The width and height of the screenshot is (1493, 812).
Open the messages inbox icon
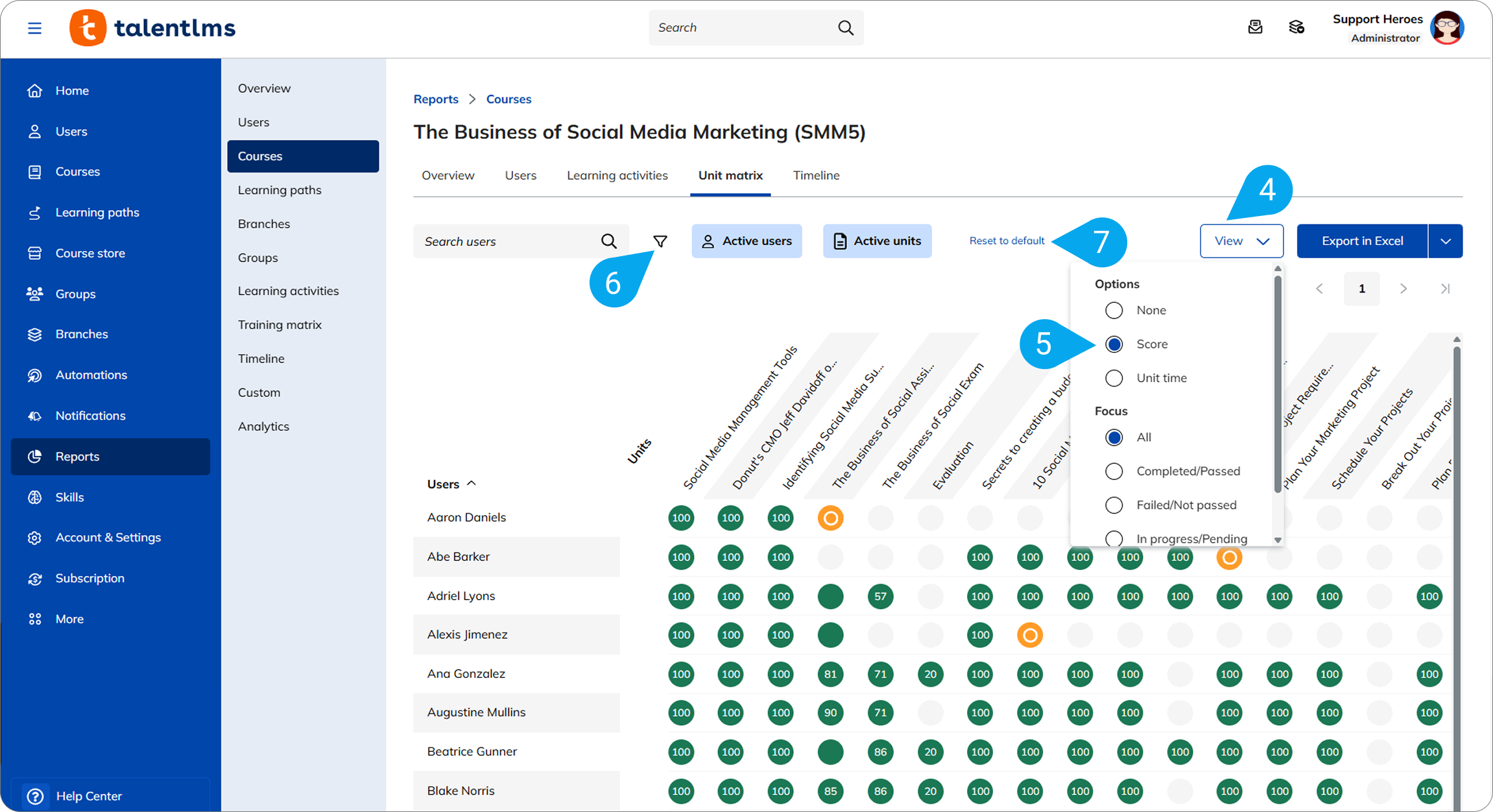pos(1255,27)
